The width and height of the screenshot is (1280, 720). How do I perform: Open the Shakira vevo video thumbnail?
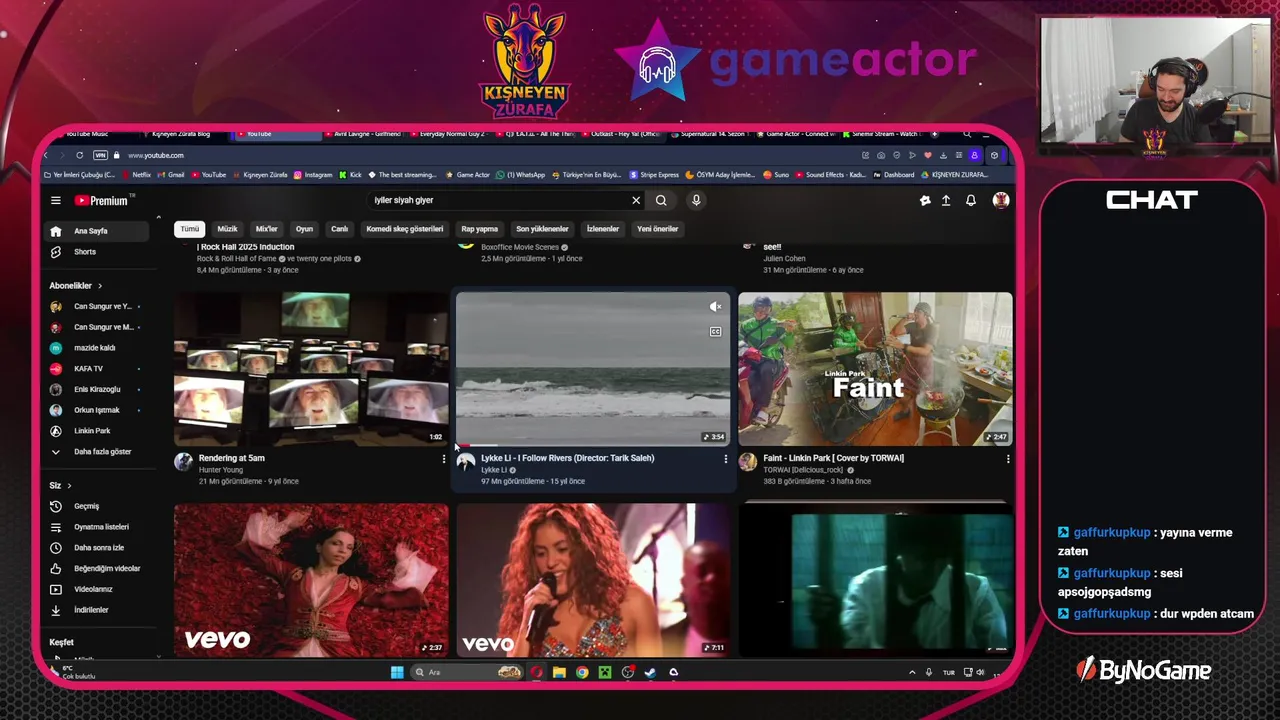tap(593, 580)
